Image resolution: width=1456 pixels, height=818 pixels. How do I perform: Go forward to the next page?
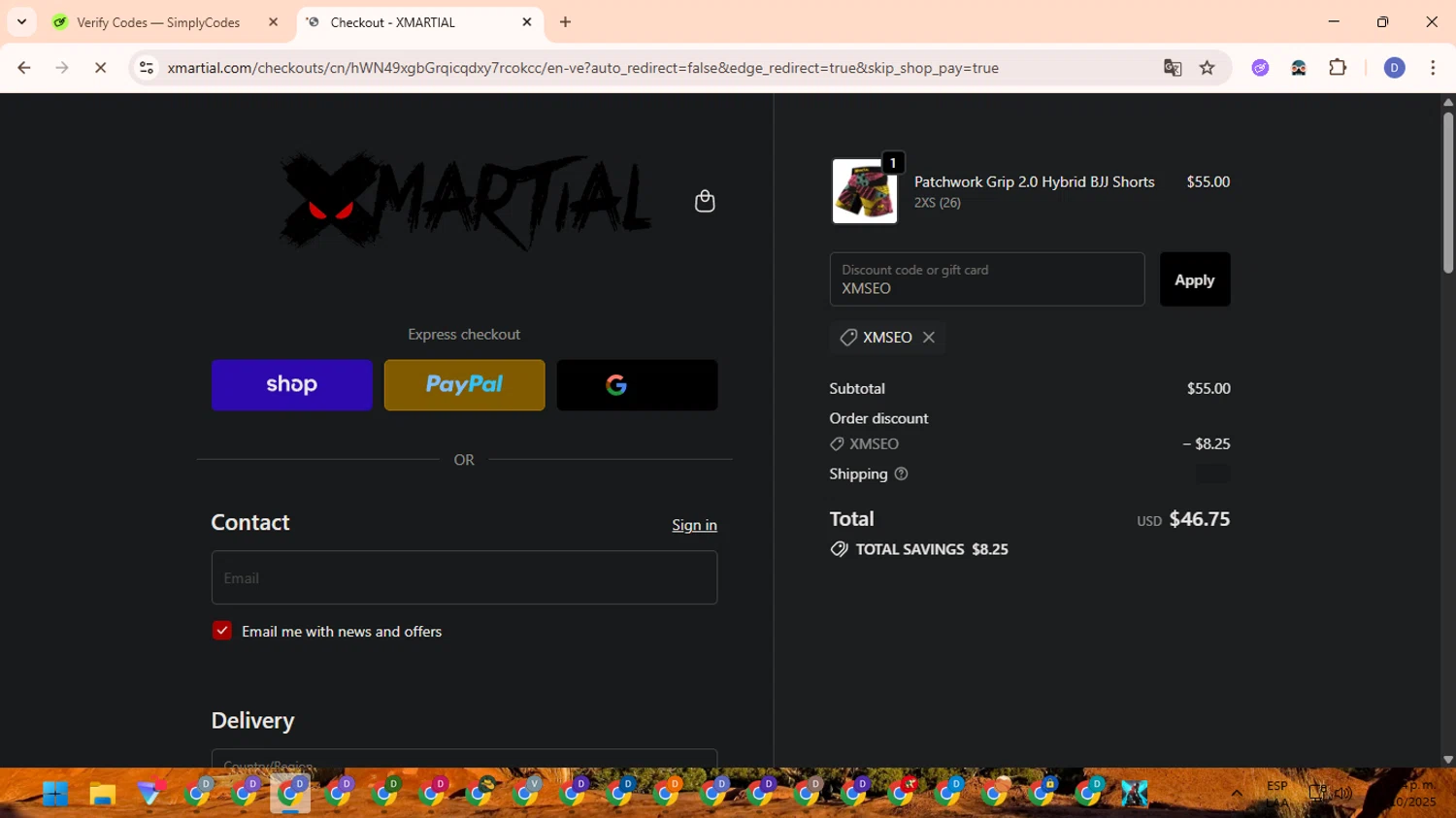62,68
